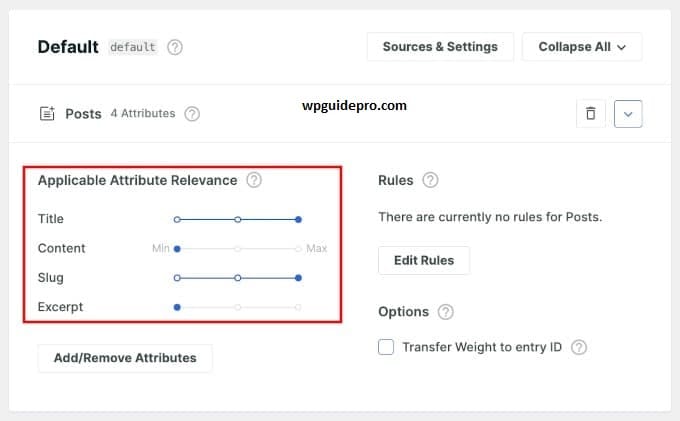Click the help icon beside Default engine name

pyautogui.click(x=175, y=47)
